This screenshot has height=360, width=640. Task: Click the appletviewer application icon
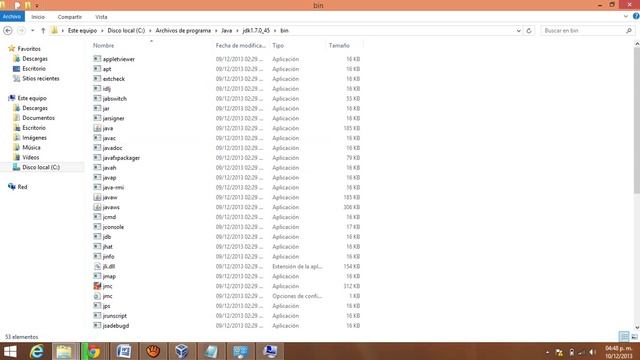point(97,59)
